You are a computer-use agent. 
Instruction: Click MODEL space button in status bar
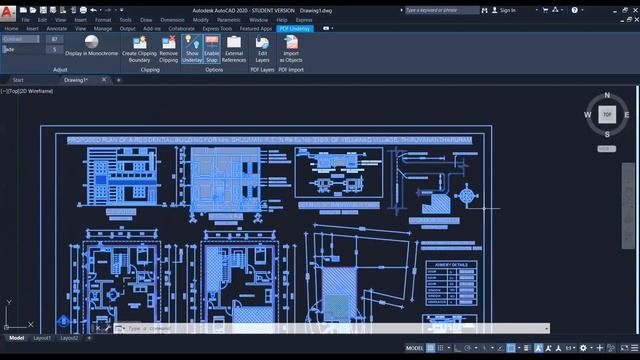click(414, 348)
